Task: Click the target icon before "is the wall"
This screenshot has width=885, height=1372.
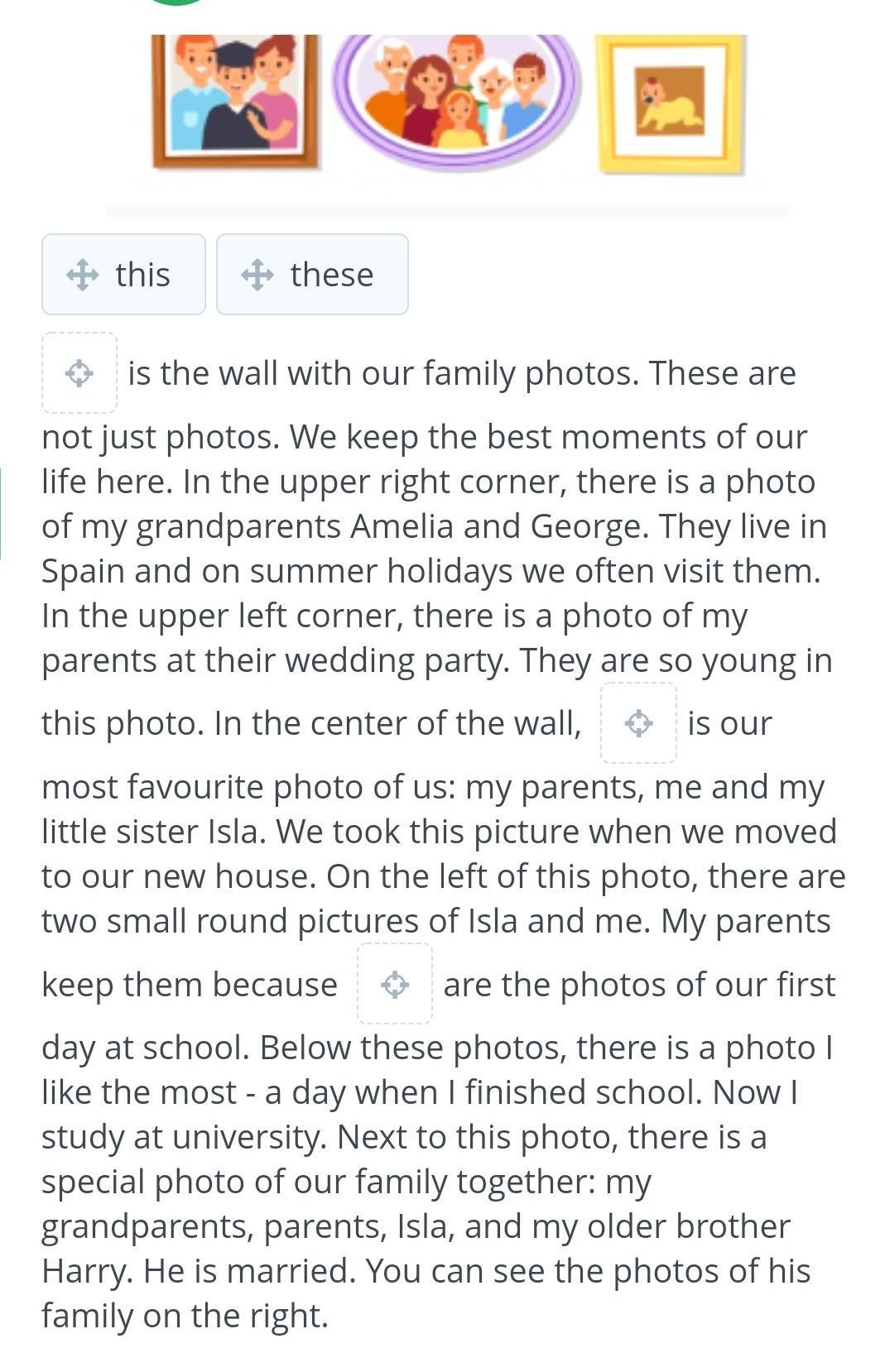Action: tap(79, 373)
